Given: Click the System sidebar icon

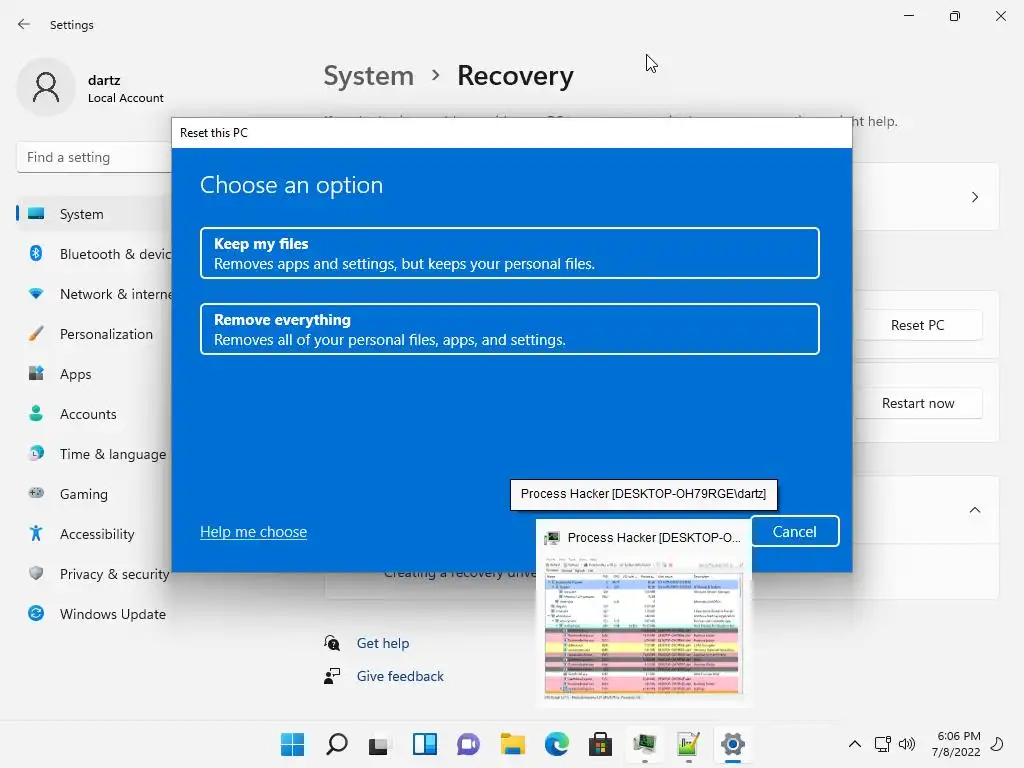Looking at the screenshot, I should point(37,214).
